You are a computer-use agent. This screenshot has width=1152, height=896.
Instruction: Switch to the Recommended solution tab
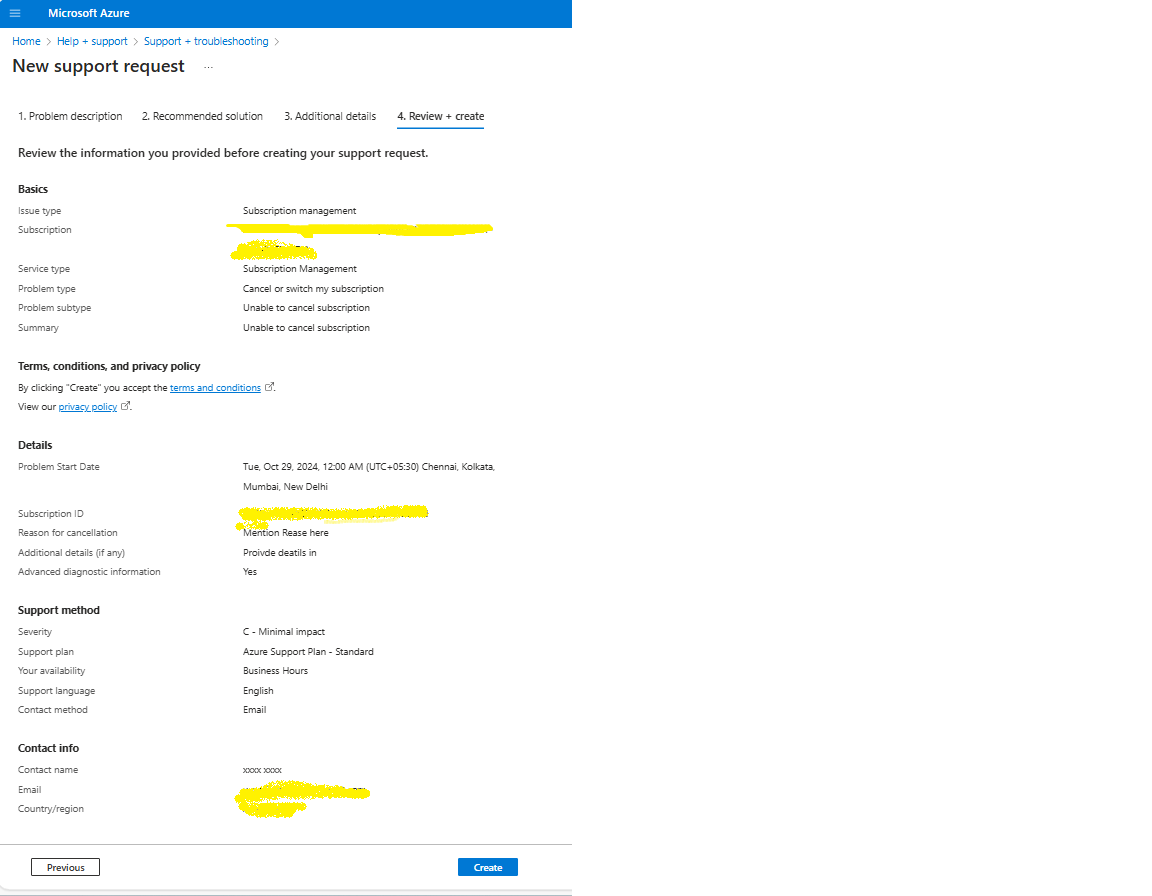[202, 116]
